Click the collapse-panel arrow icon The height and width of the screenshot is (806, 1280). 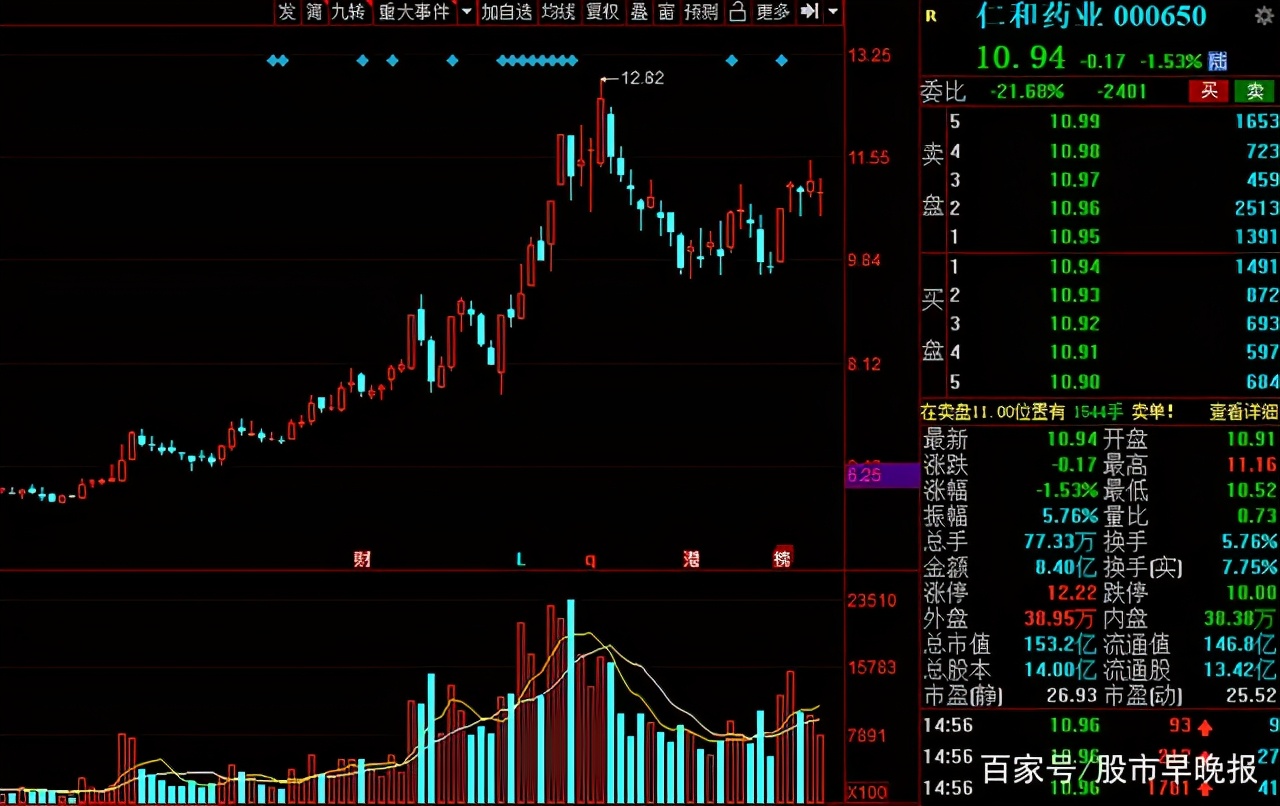coord(810,12)
